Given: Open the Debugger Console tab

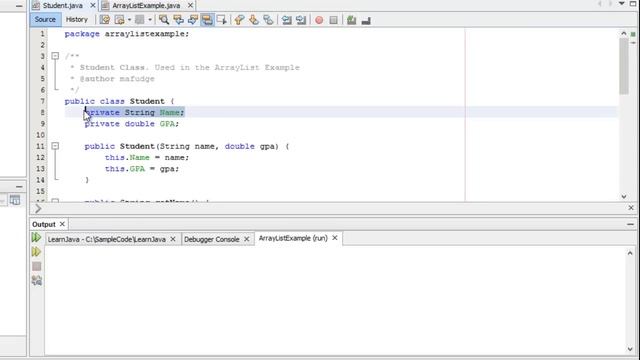Looking at the screenshot, I should pos(211,239).
